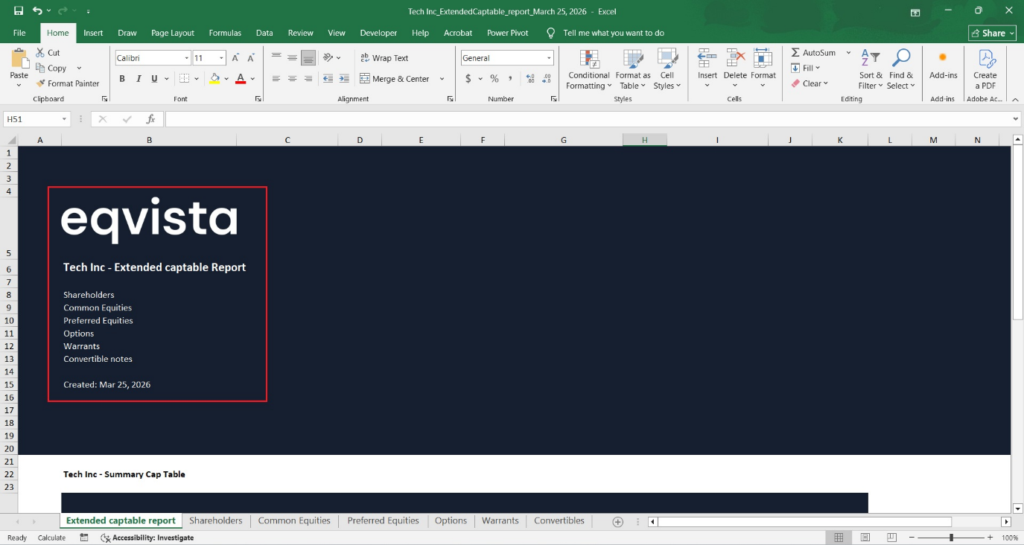Switch to the Preferred Equities sheet tab
Screen dimensions: 1024x545
(383, 521)
